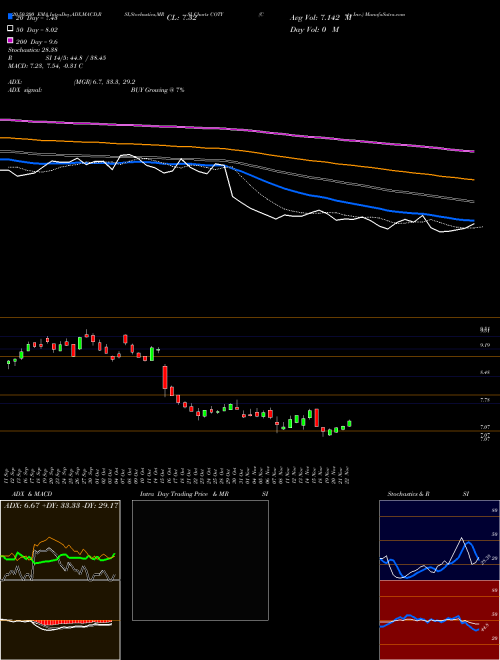Viewport: 500px width, 660px height.
Task: Click the 'BUY Growing @ 7%' signal text
Action: pos(157,90)
